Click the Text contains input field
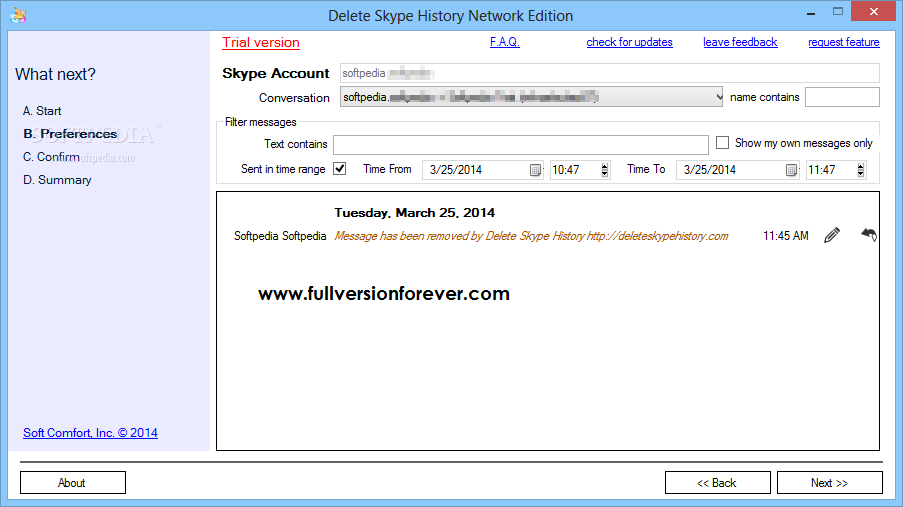The height and width of the screenshot is (507, 903). [521, 144]
